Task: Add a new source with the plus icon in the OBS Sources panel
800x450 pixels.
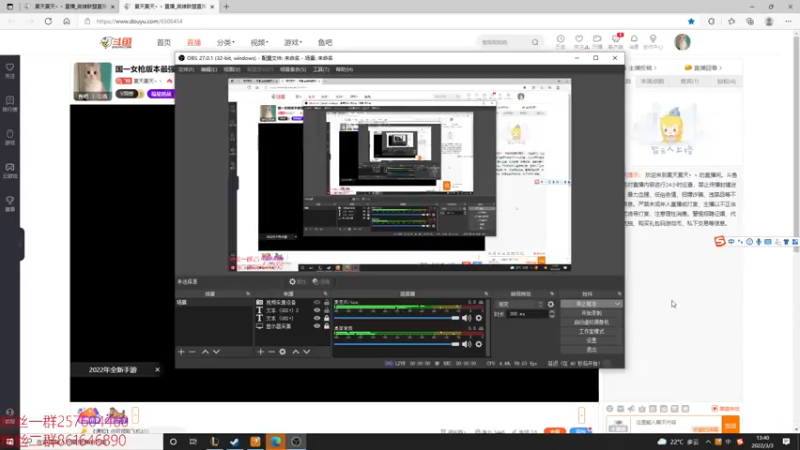Action: pos(261,352)
